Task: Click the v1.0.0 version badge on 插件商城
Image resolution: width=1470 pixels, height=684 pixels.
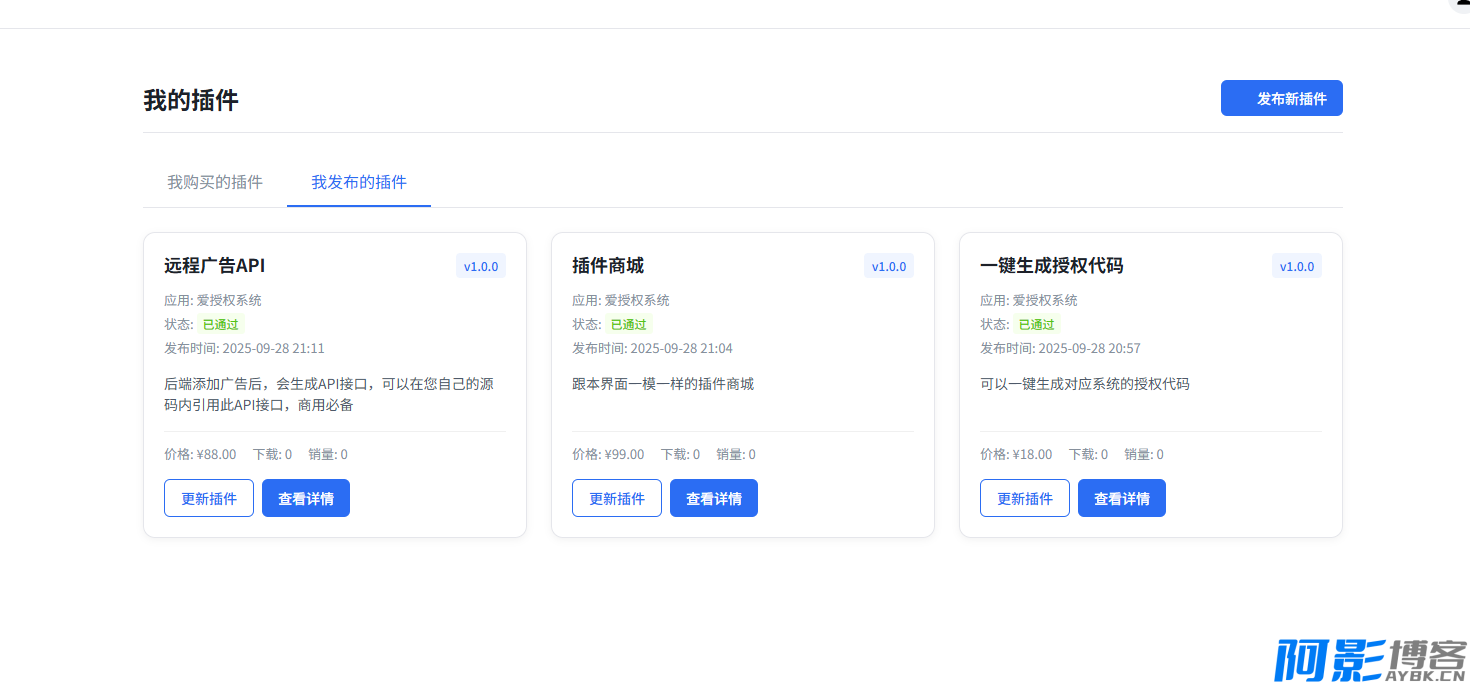Action: [889, 266]
